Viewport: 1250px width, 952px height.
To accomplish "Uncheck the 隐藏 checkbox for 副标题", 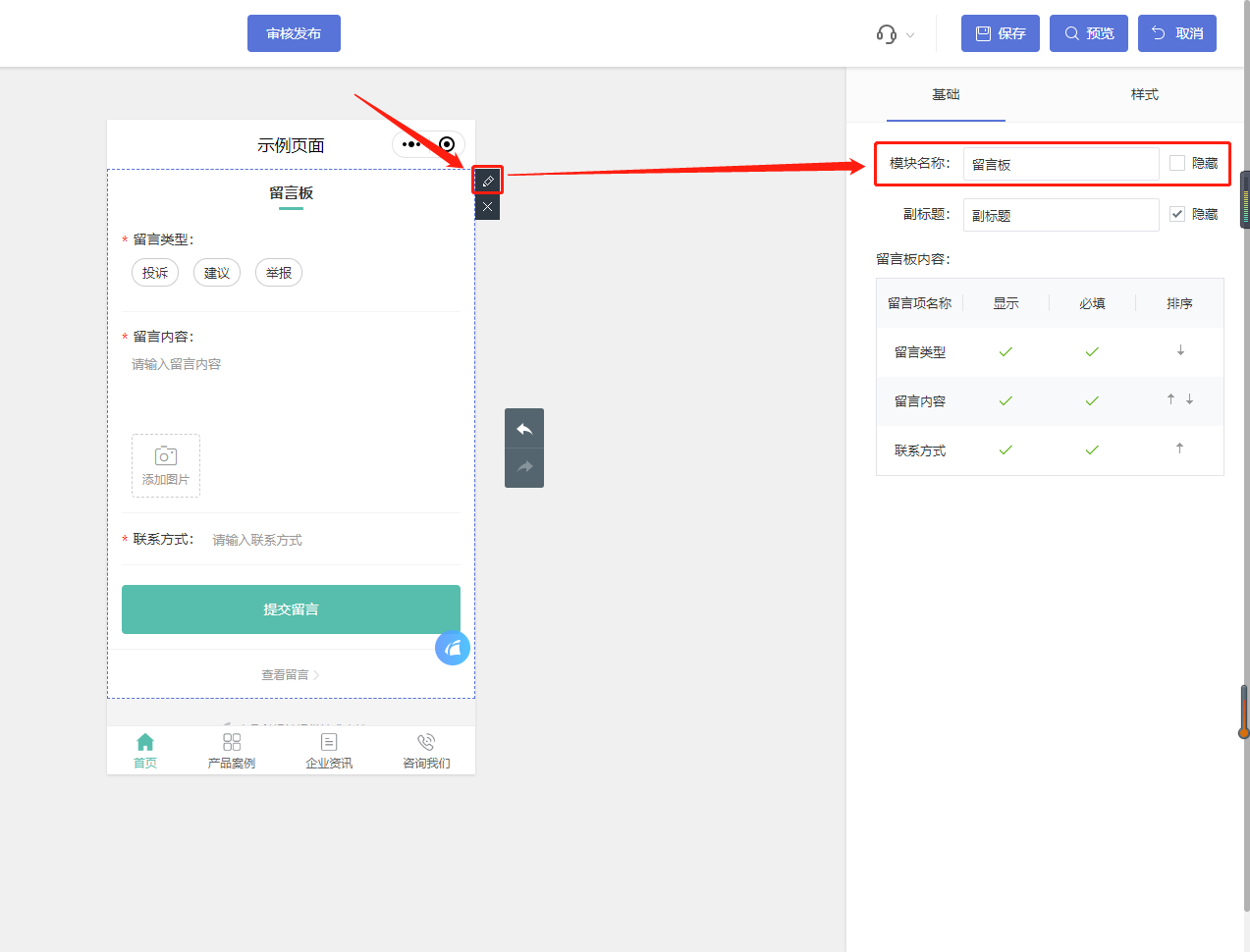I will click(1176, 213).
